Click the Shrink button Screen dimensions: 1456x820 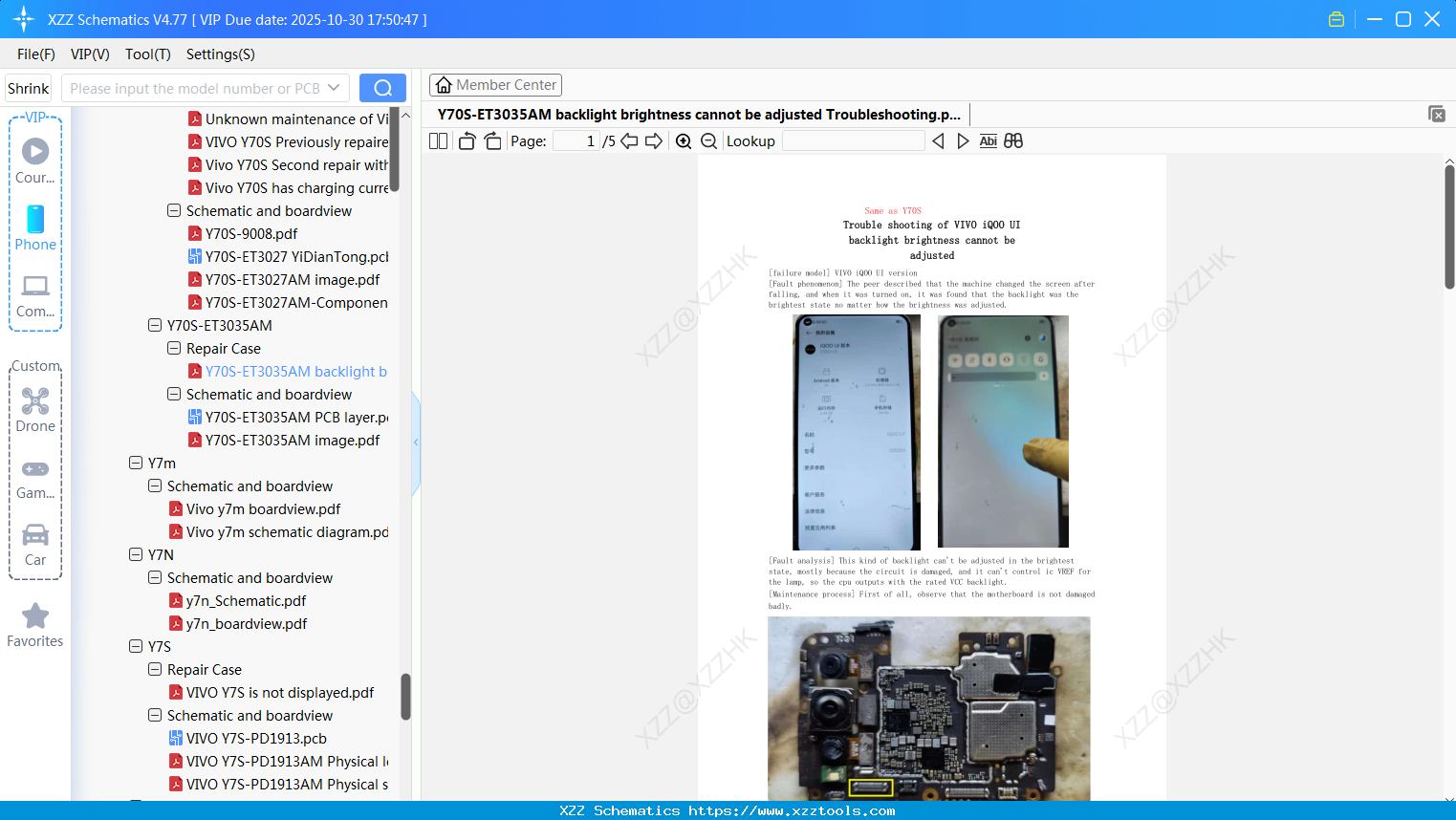pyautogui.click(x=28, y=87)
